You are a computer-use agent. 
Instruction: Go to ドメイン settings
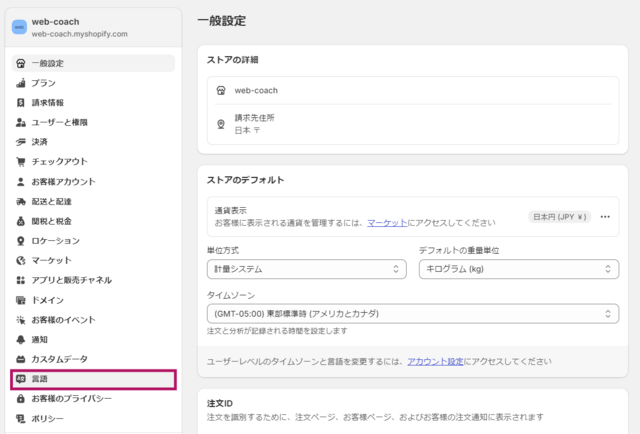click(93, 300)
